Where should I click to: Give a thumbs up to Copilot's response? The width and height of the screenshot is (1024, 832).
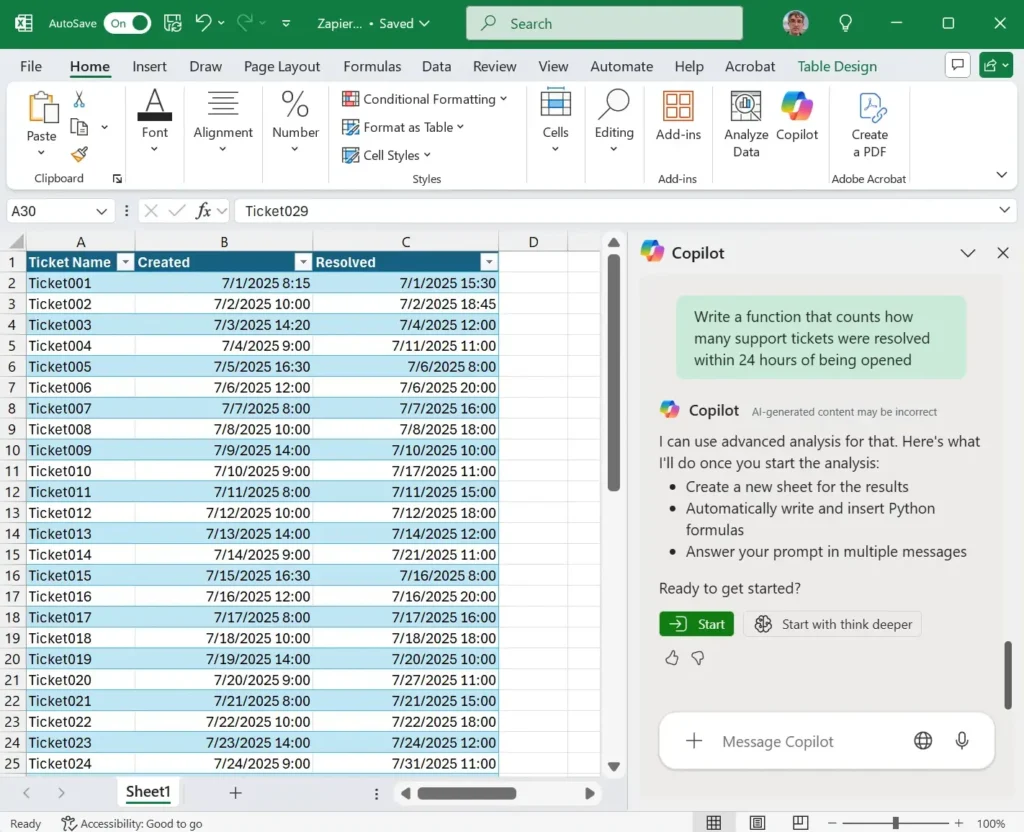[x=671, y=658]
